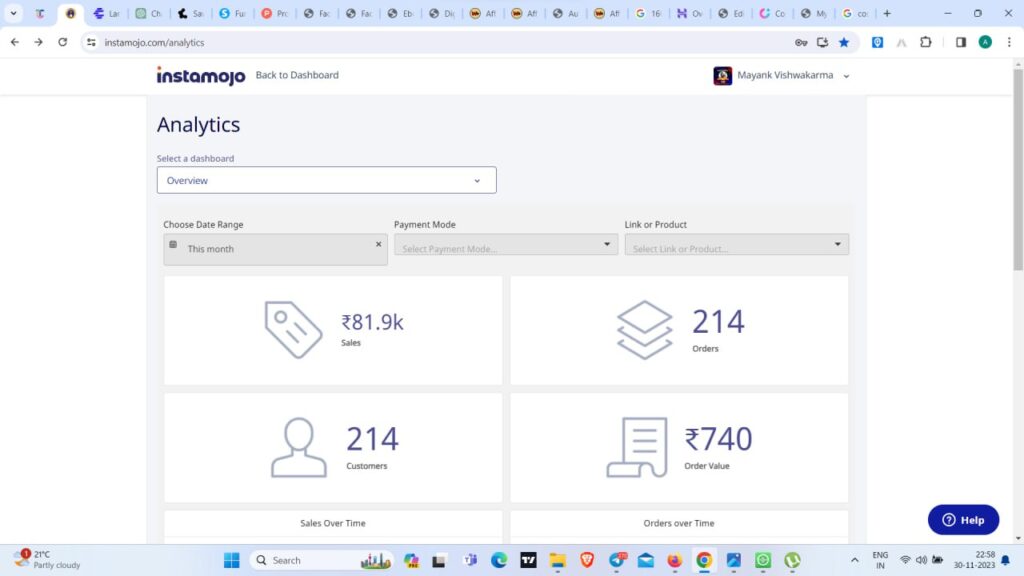Click the stacked layers Orders icon
This screenshot has width=1024, height=576.
644,329
